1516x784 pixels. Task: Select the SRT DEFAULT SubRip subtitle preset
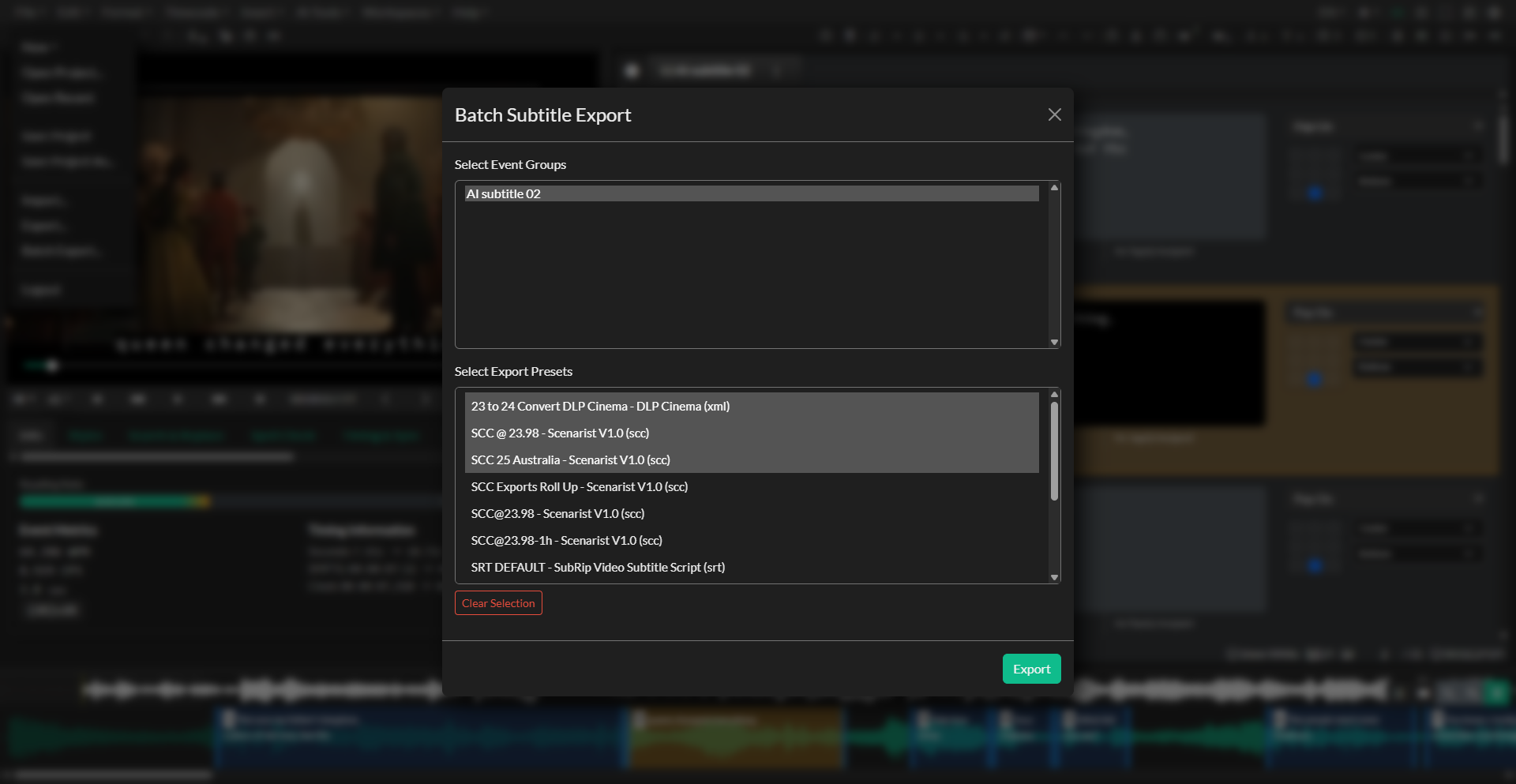[x=711, y=567]
